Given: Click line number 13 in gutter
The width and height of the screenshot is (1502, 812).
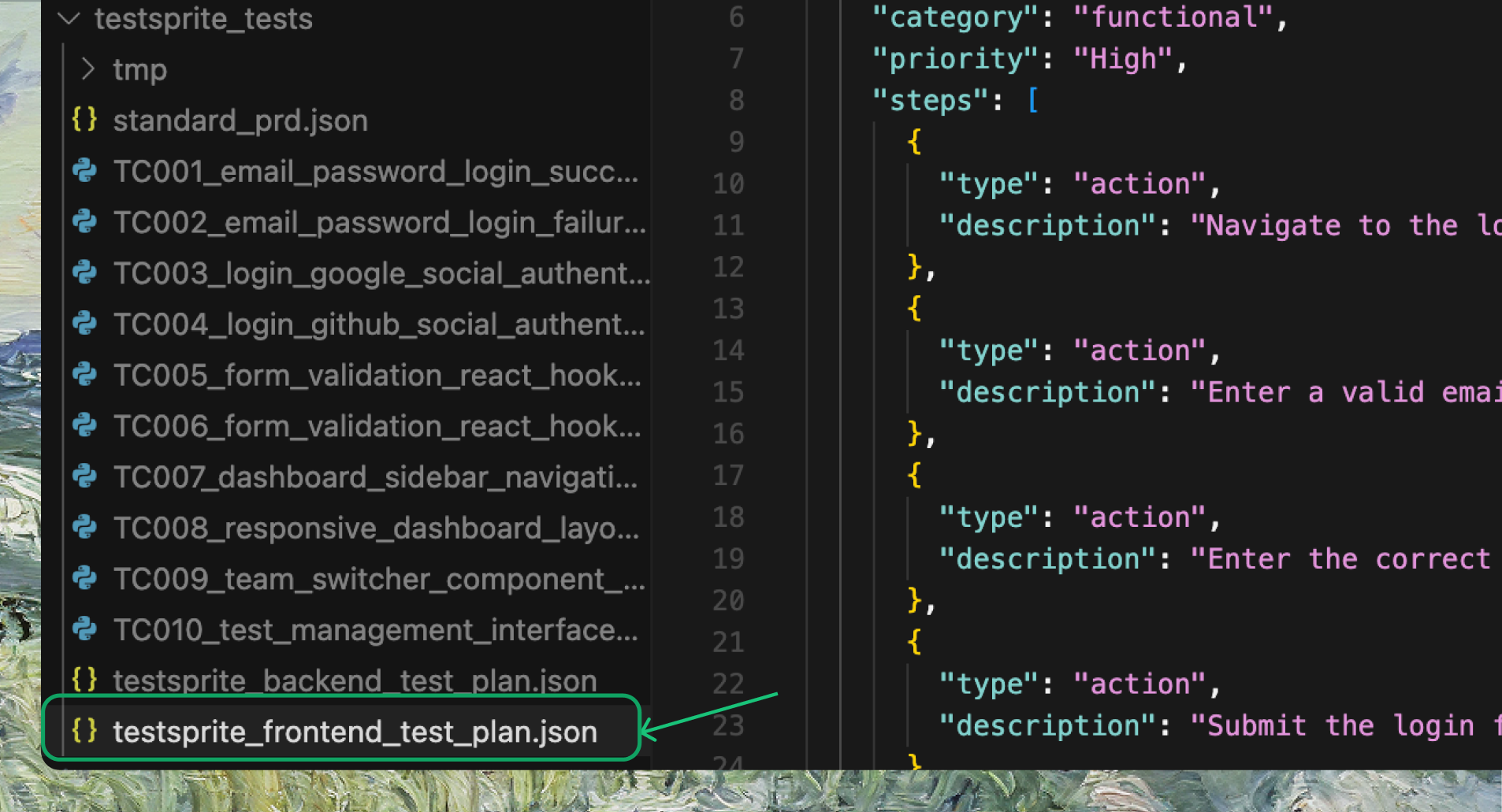Looking at the screenshot, I should 728,309.
